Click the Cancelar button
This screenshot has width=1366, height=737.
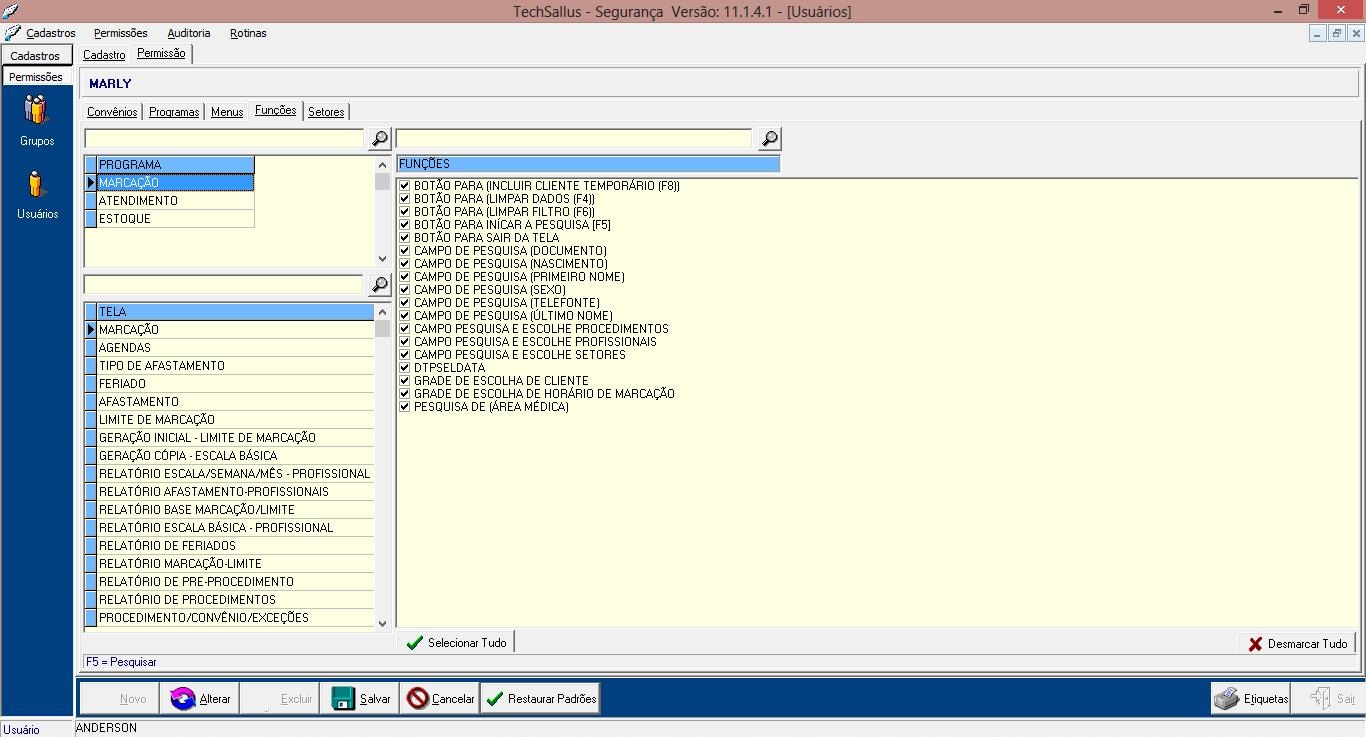click(x=440, y=699)
